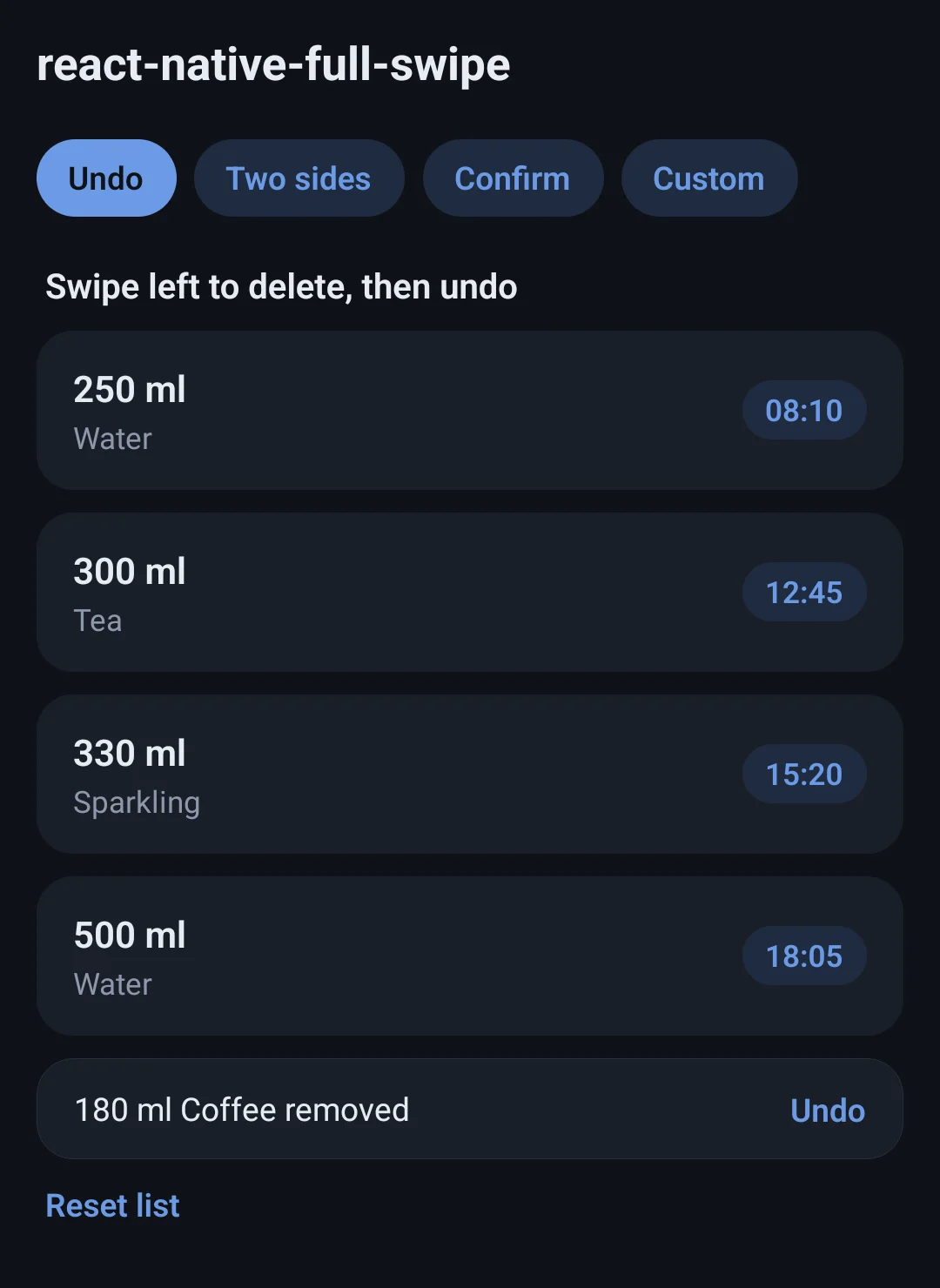Select the 500 ml Water row

(470, 956)
